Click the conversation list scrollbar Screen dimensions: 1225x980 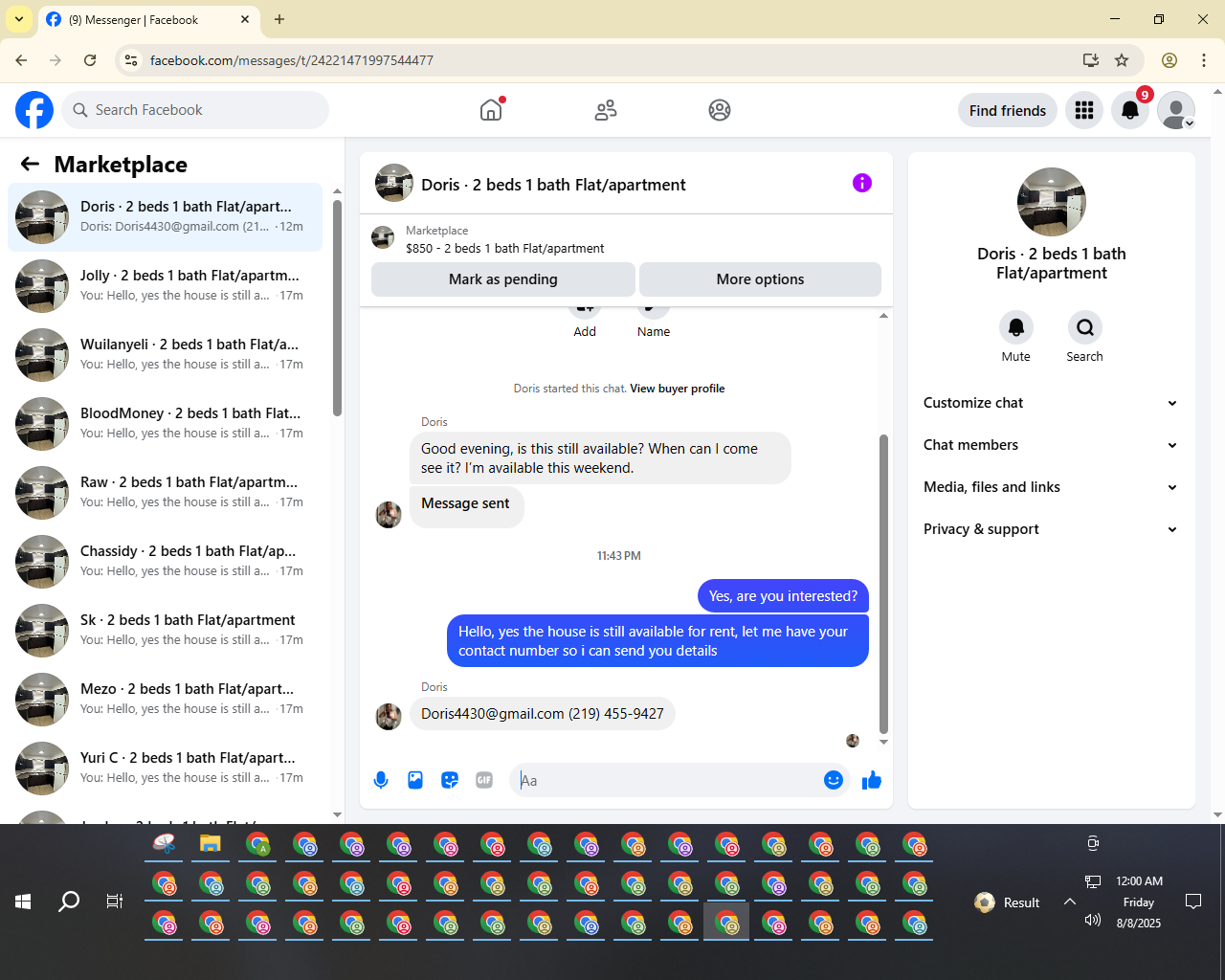point(337,308)
